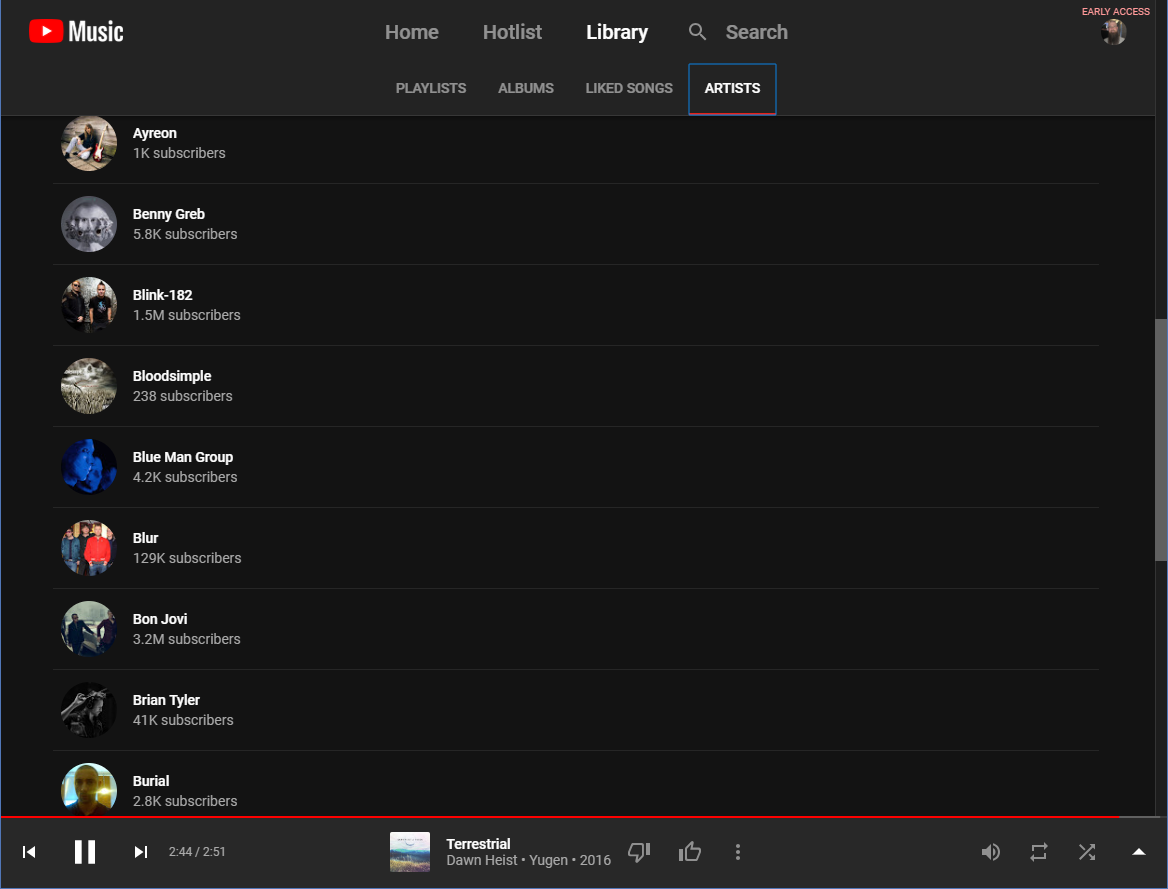
Task: Open the Ayreon artist avatar
Action: click(x=89, y=143)
